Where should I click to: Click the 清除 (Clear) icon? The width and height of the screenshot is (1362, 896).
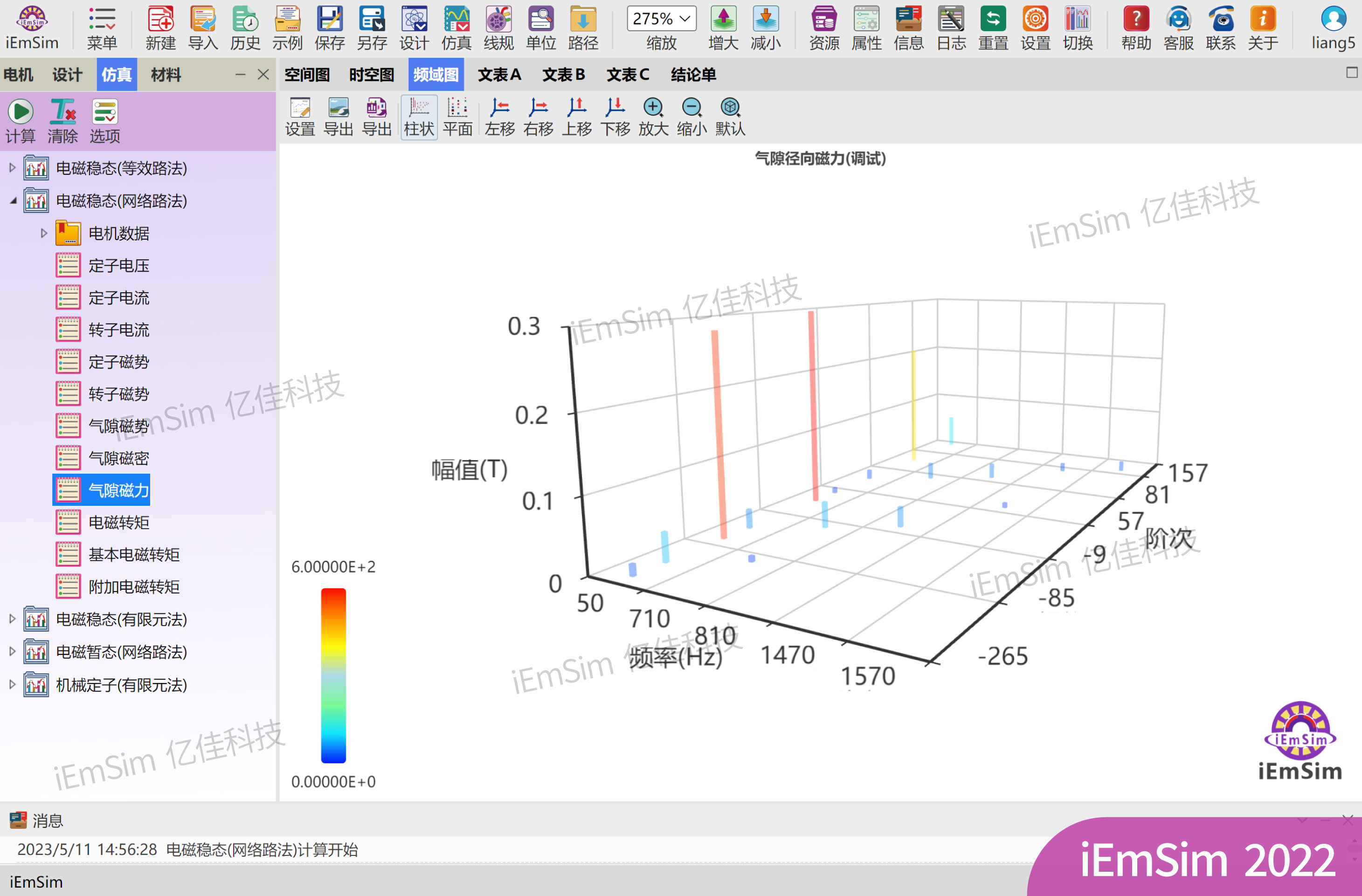click(62, 120)
